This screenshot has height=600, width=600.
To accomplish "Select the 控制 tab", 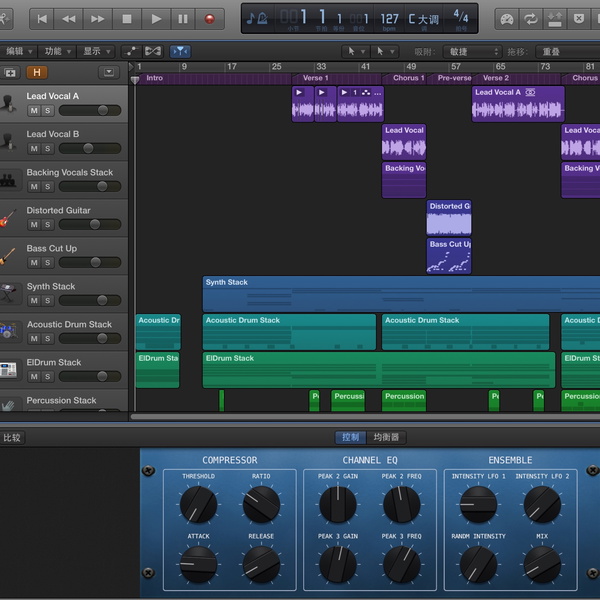I will 351,437.
